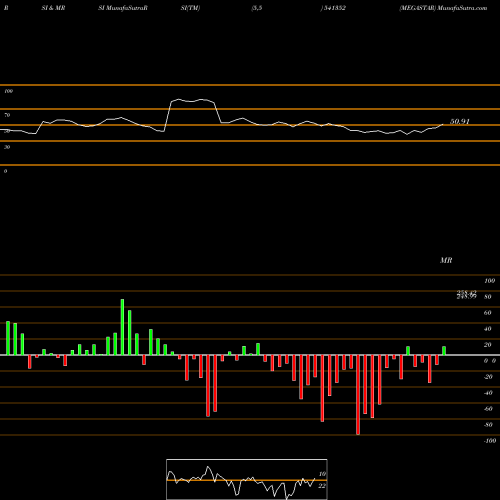Click the 'SI MunafaSutraR' header label
The width and height of the screenshot is (500, 500).
pyautogui.click(x=123, y=8)
